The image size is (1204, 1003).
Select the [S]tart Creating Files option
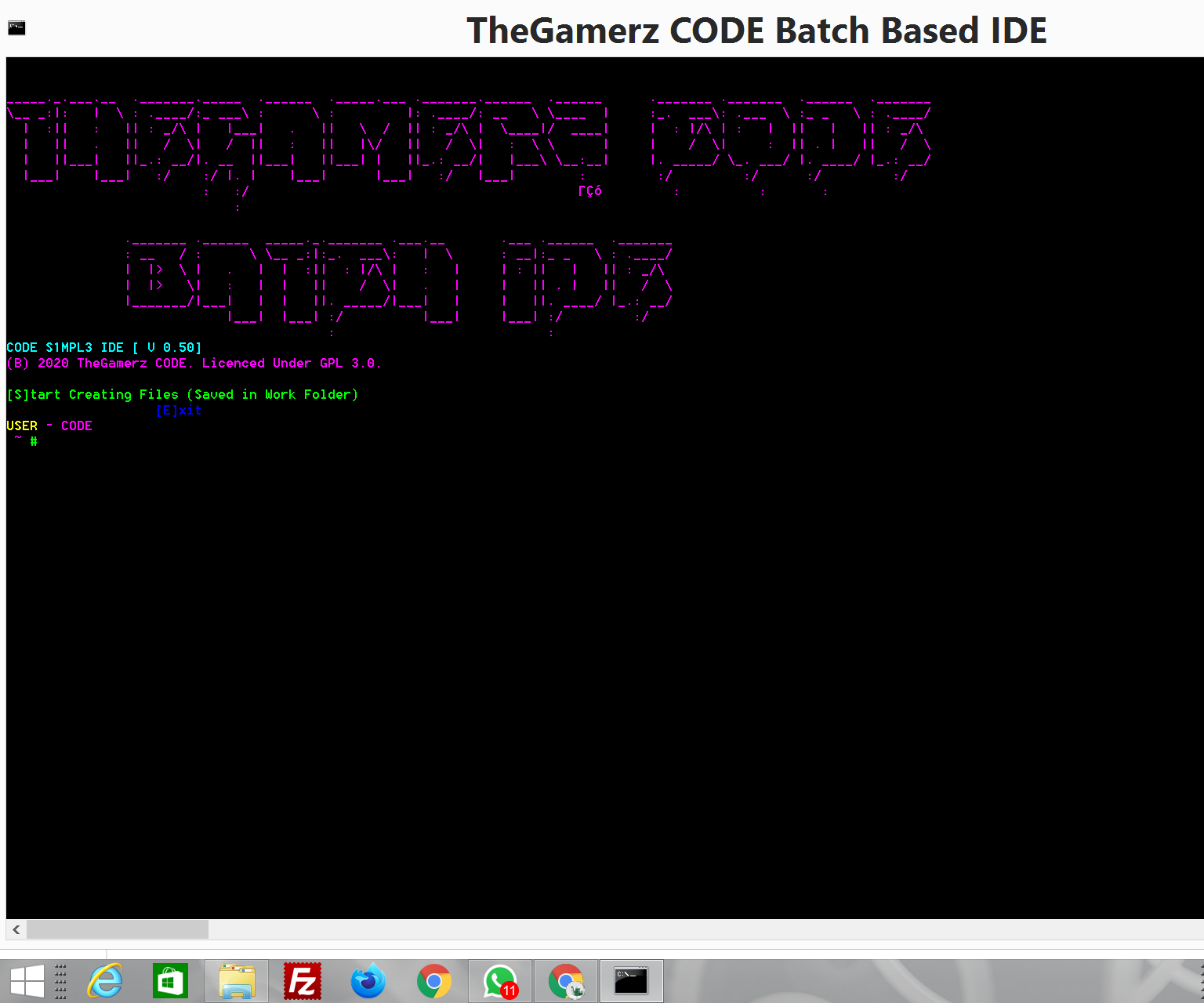(x=182, y=394)
